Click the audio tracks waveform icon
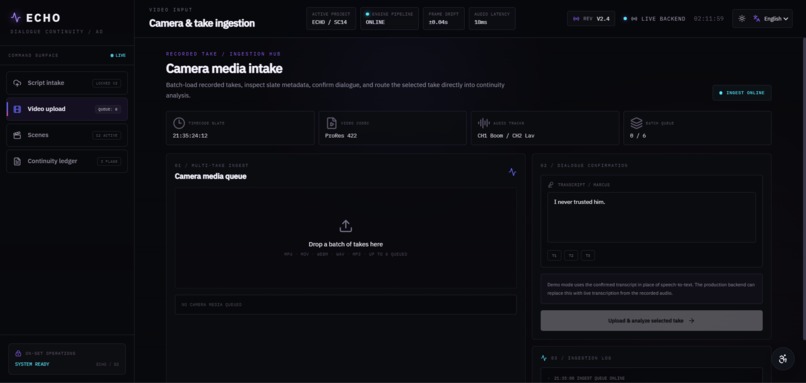 pyautogui.click(x=484, y=123)
